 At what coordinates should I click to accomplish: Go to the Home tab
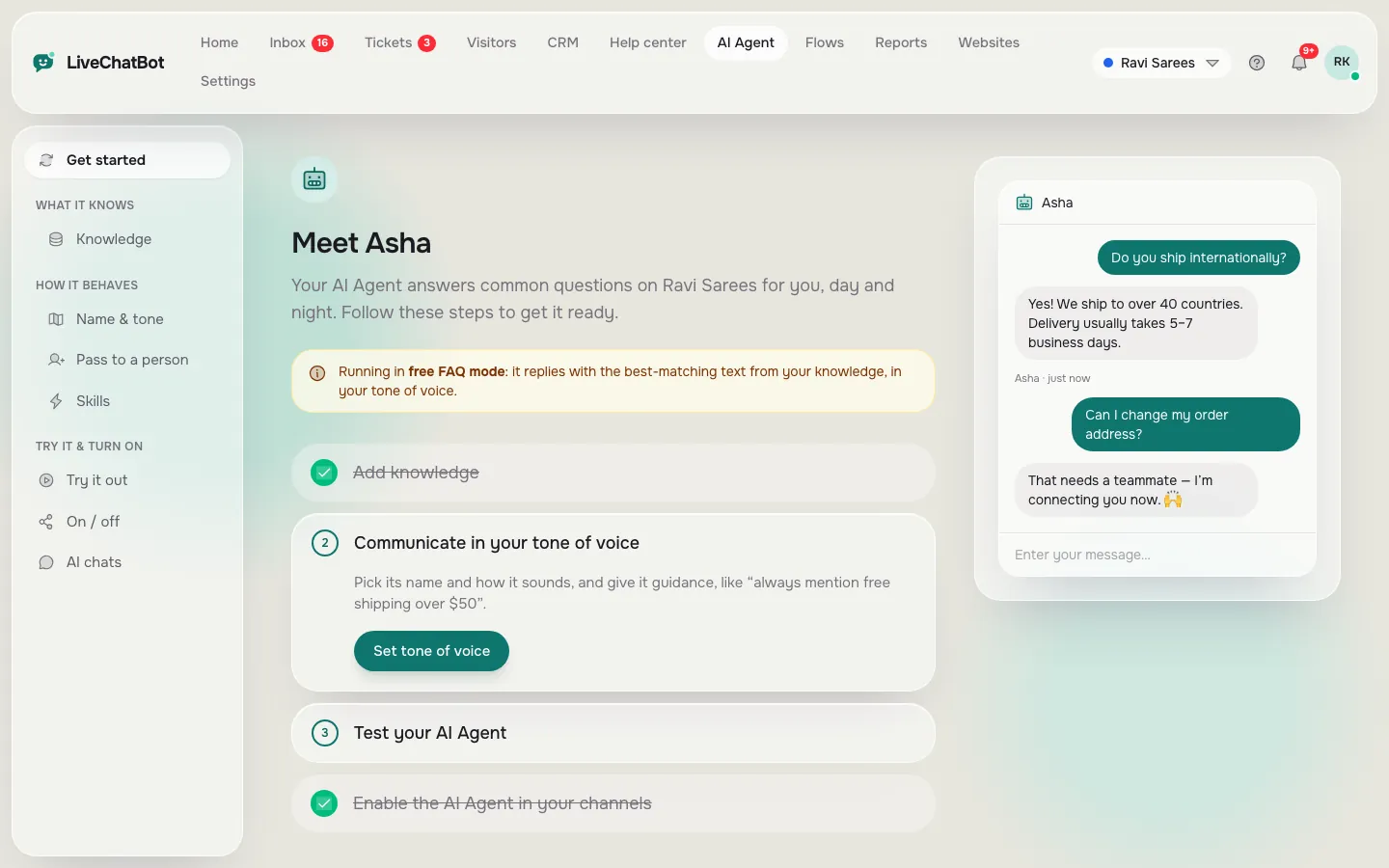[219, 42]
